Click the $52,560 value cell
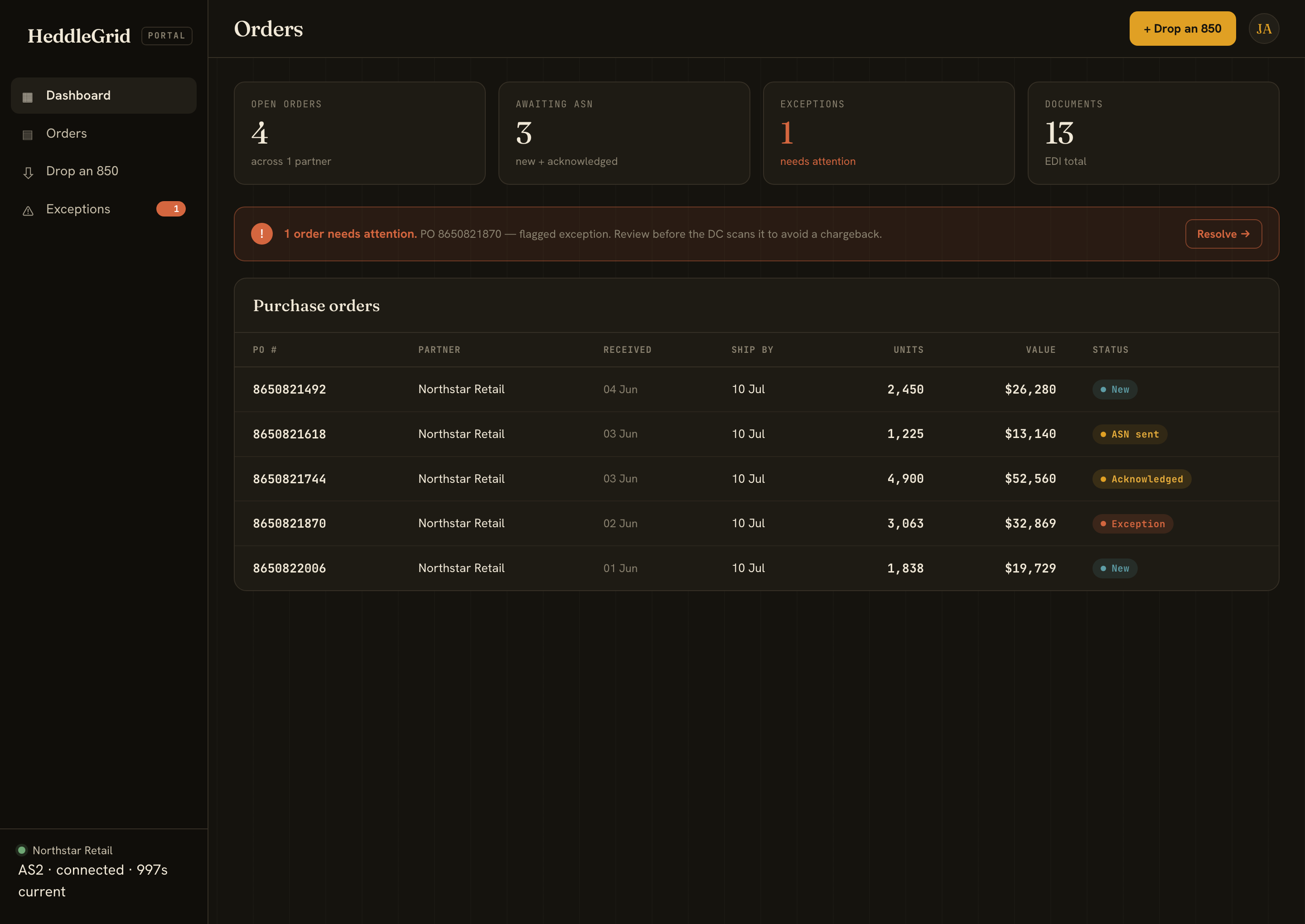This screenshot has width=1305, height=924. tap(1030, 479)
